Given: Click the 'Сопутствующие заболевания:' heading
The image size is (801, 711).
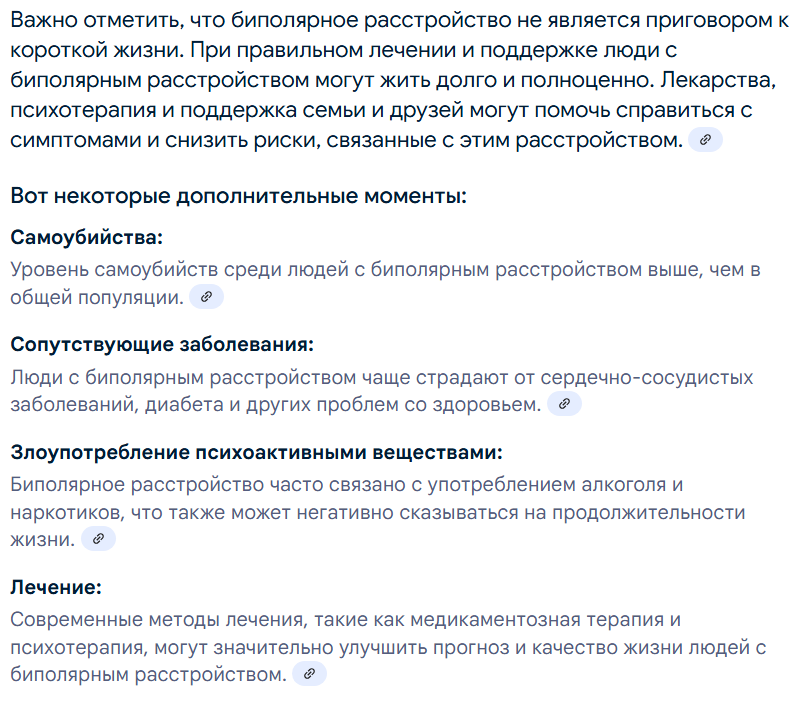Looking at the screenshot, I should pos(162,344).
